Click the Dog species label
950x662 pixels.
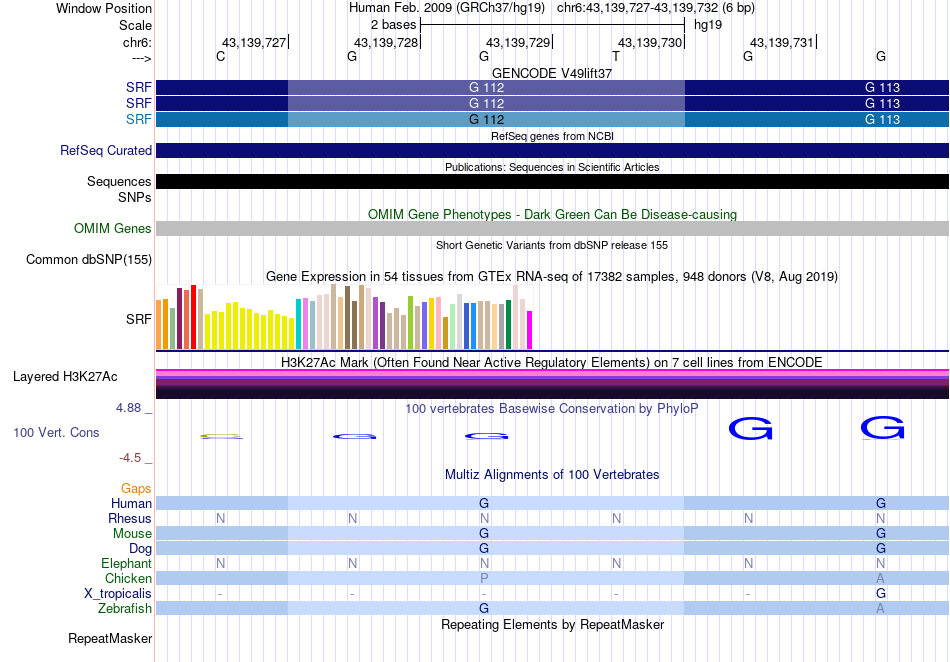click(x=141, y=549)
